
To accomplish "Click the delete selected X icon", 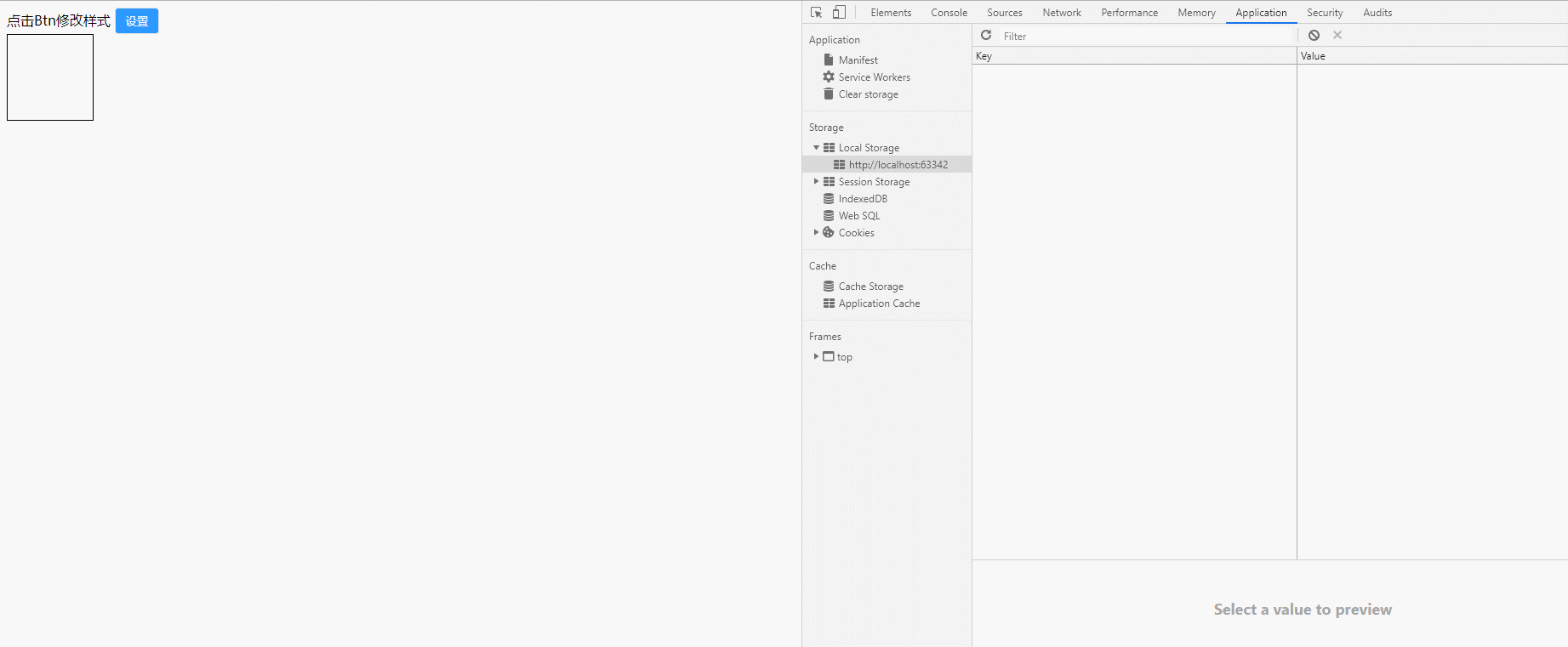I will tap(1337, 35).
